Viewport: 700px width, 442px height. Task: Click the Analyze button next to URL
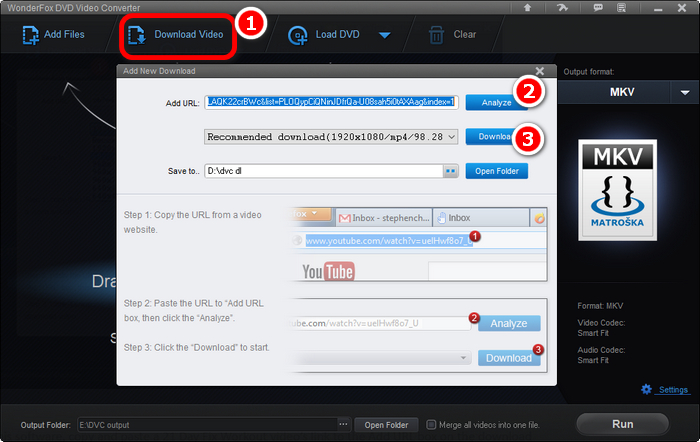pos(496,103)
